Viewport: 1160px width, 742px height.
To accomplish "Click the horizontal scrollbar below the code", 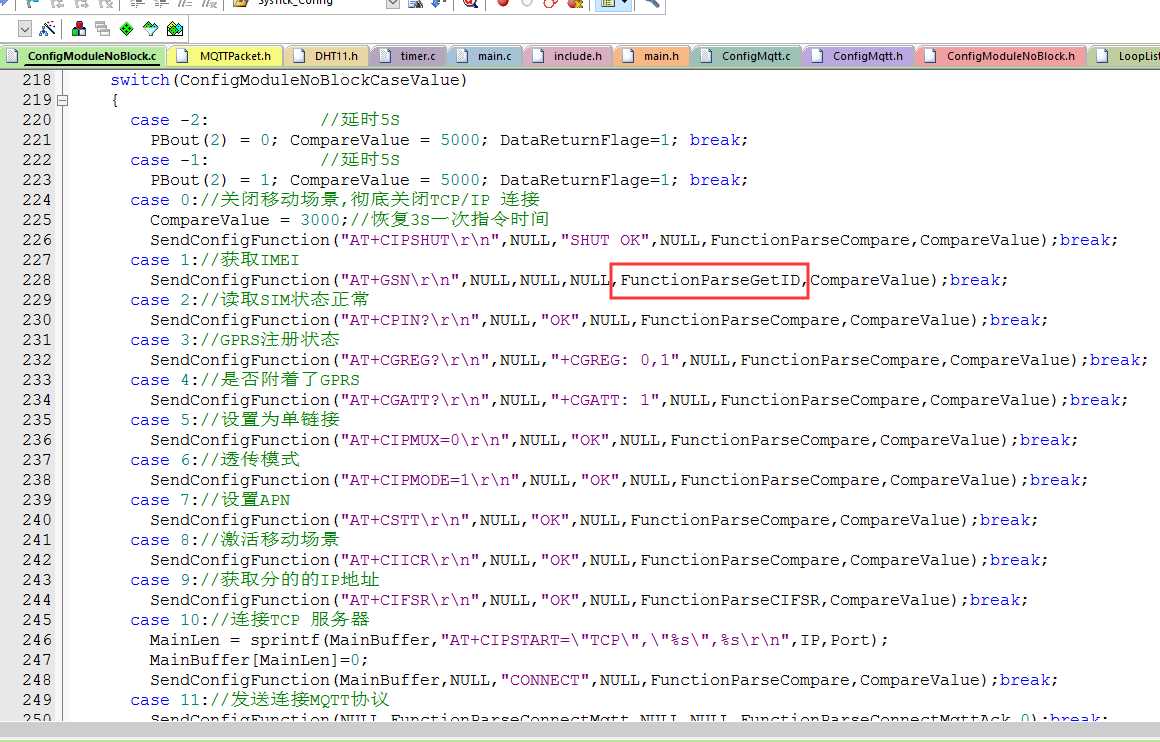I will 580,729.
